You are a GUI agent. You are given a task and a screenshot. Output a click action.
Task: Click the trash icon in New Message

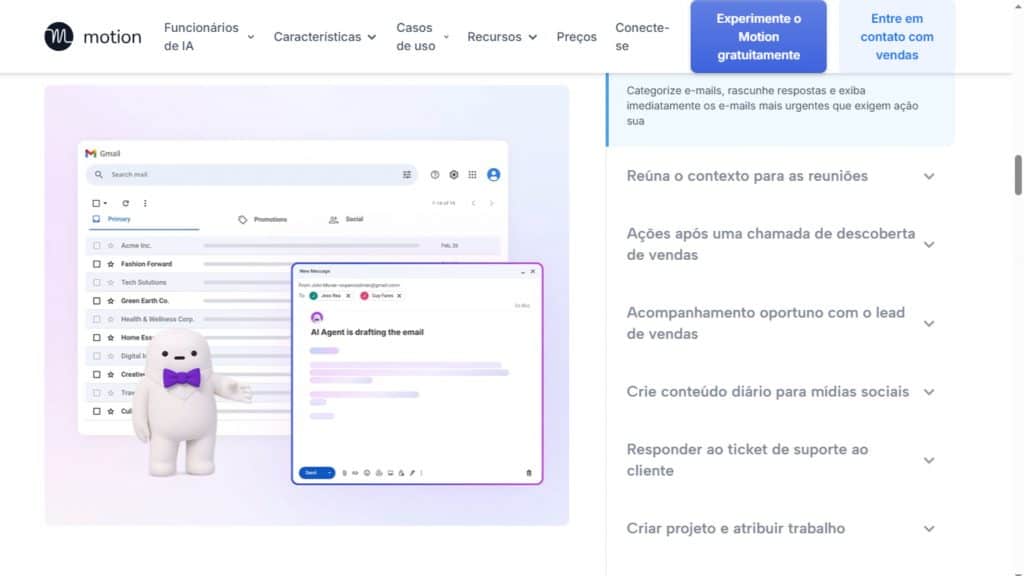[529, 472]
